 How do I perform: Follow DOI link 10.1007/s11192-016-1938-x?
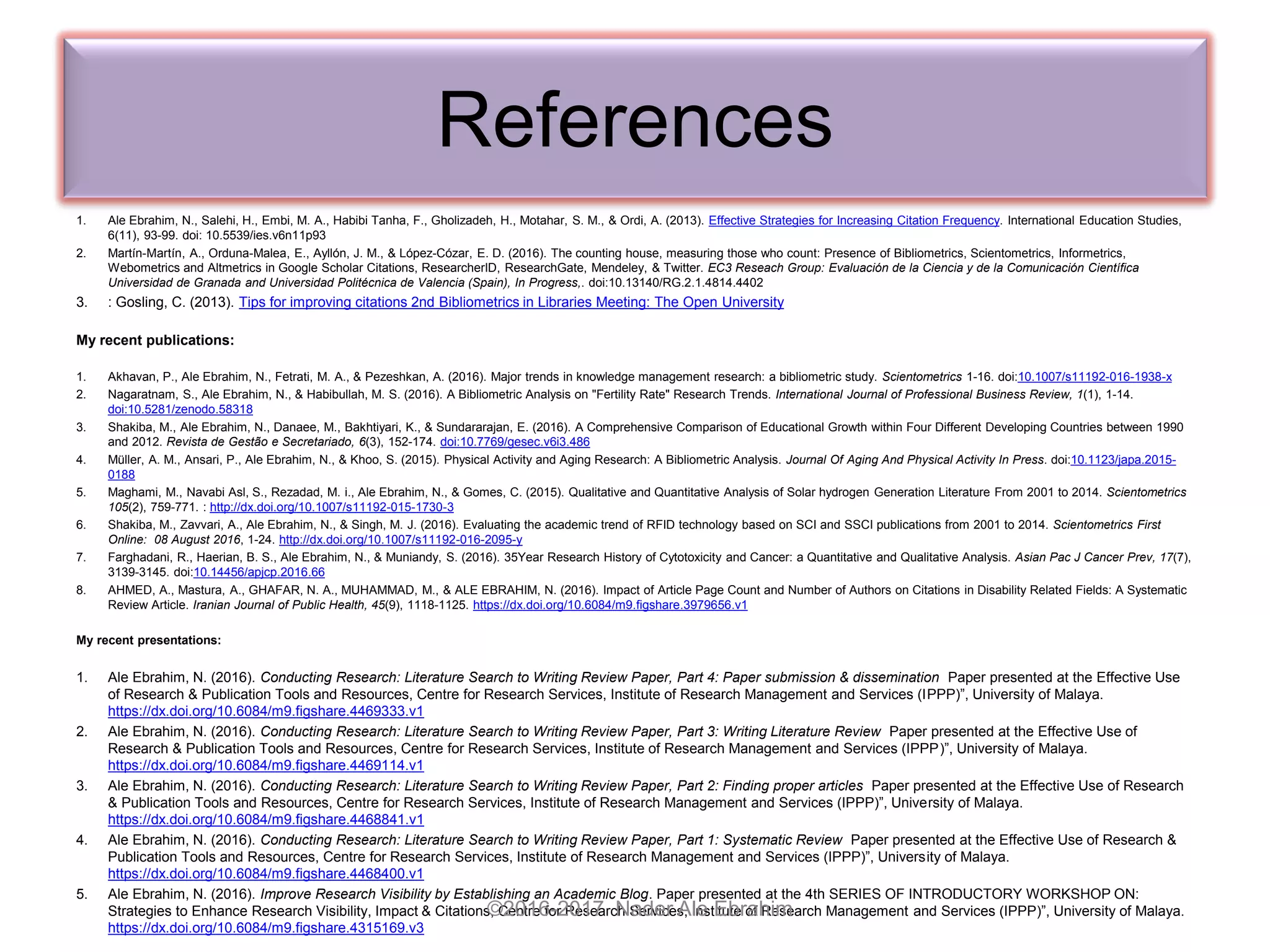pyautogui.click(x=1095, y=377)
